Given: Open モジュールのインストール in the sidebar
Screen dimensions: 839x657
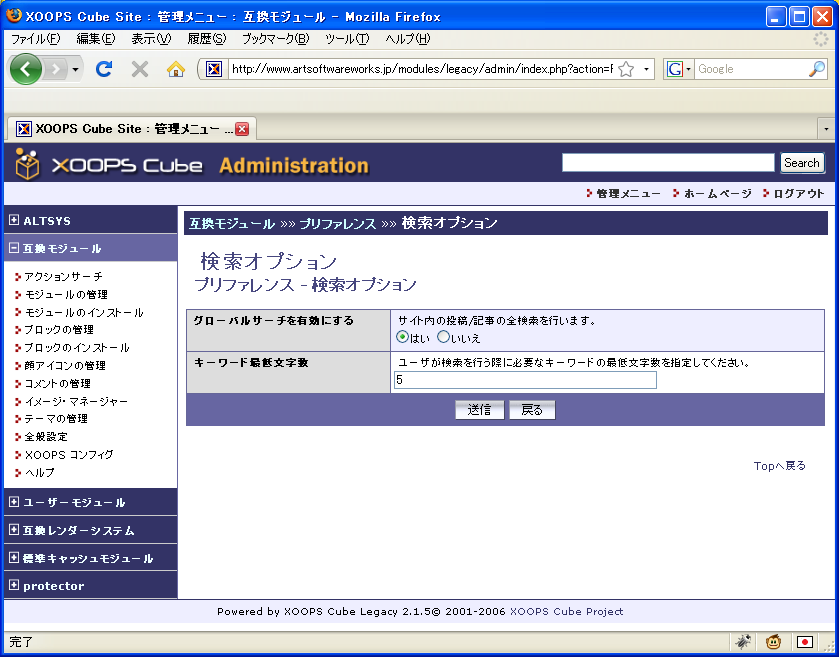Looking at the screenshot, I should [84, 312].
